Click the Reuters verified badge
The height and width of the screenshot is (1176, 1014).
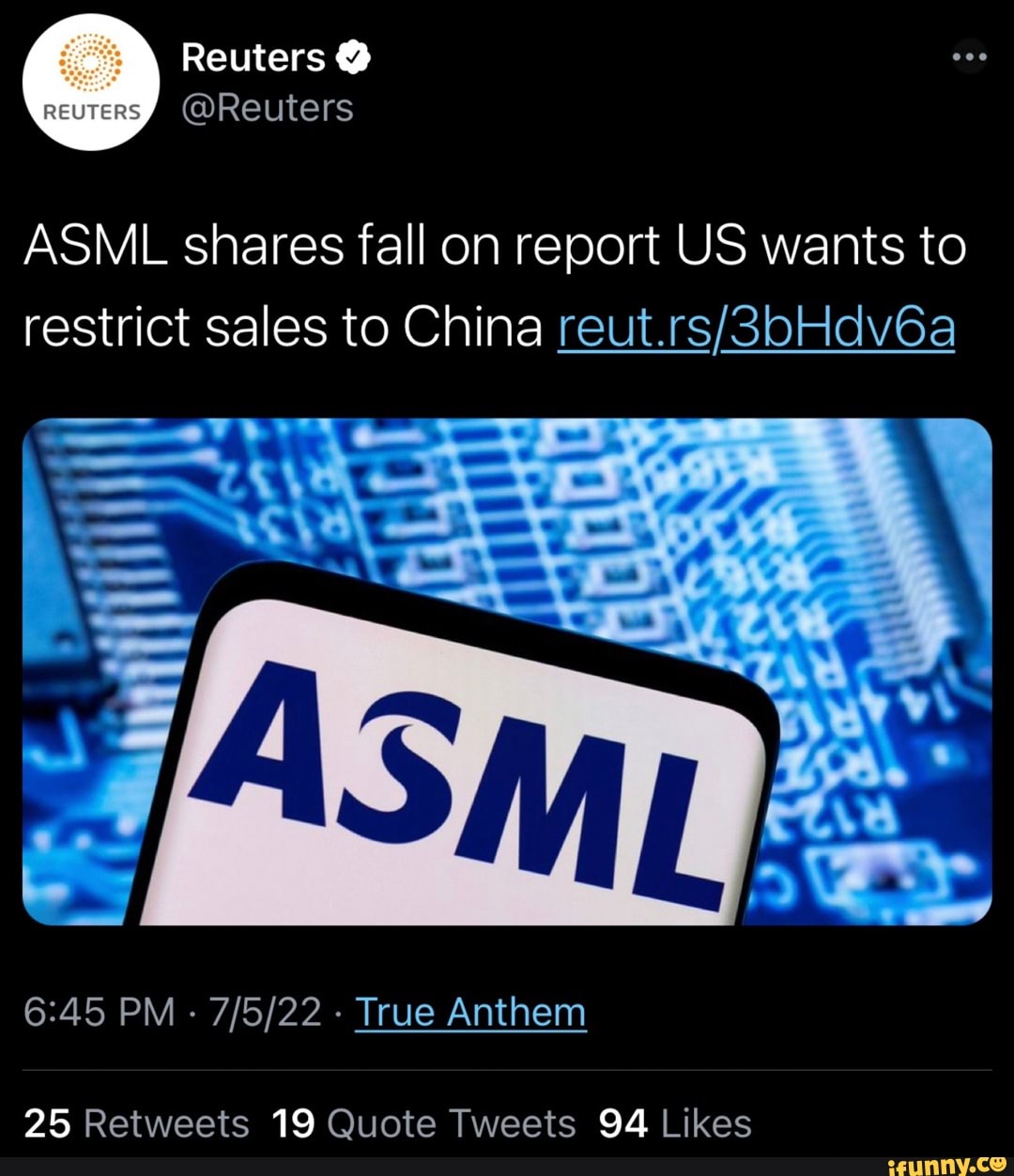tap(351, 56)
